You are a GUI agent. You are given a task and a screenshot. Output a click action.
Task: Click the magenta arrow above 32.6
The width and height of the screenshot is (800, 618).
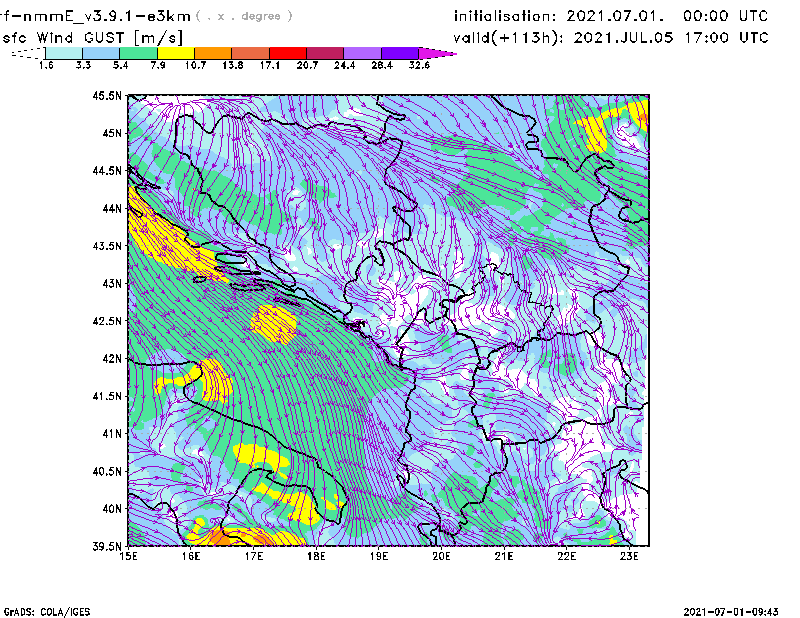coord(437,53)
